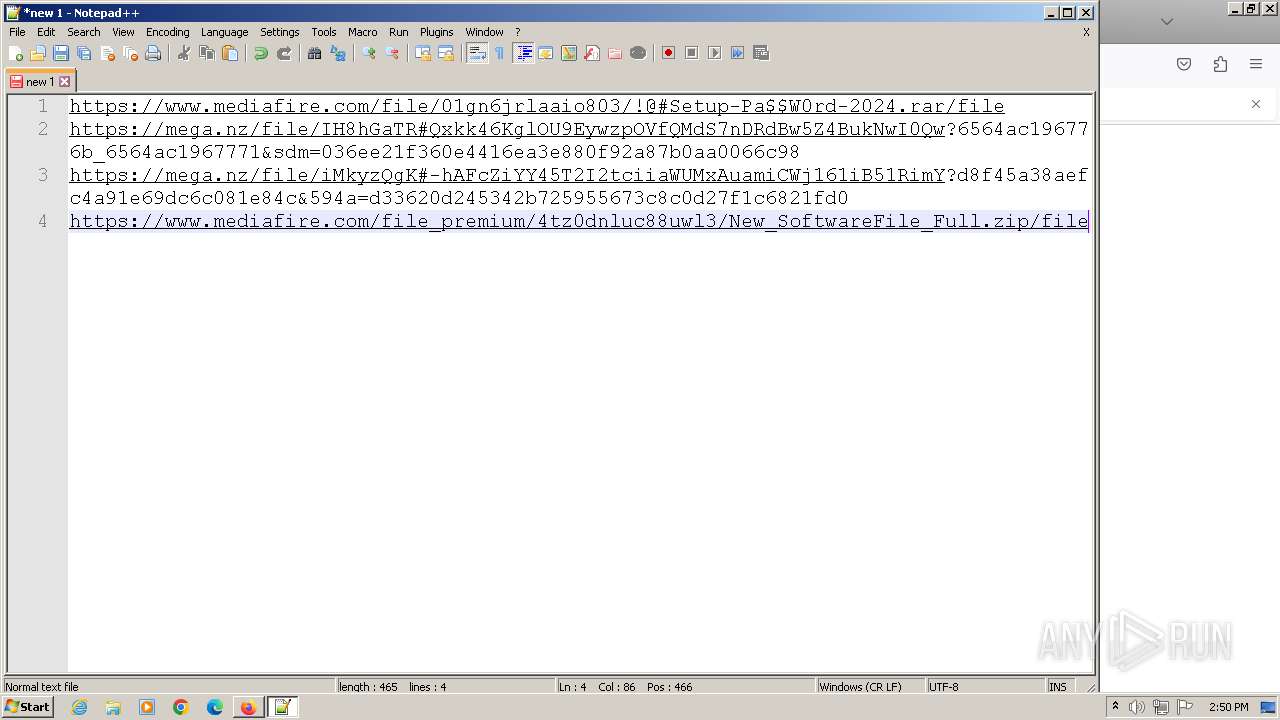Click the Zoom In toolbar icon
This screenshot has width=1280, height=720.
369,53
